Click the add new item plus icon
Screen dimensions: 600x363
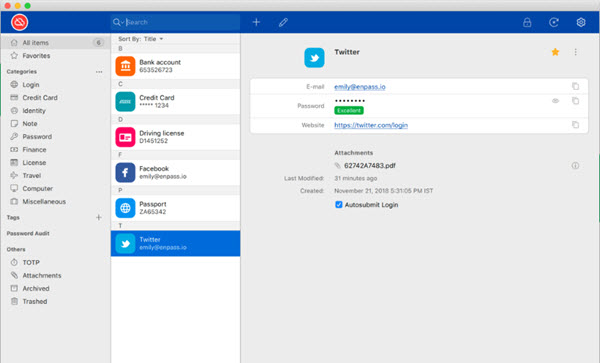pos(256,22)
